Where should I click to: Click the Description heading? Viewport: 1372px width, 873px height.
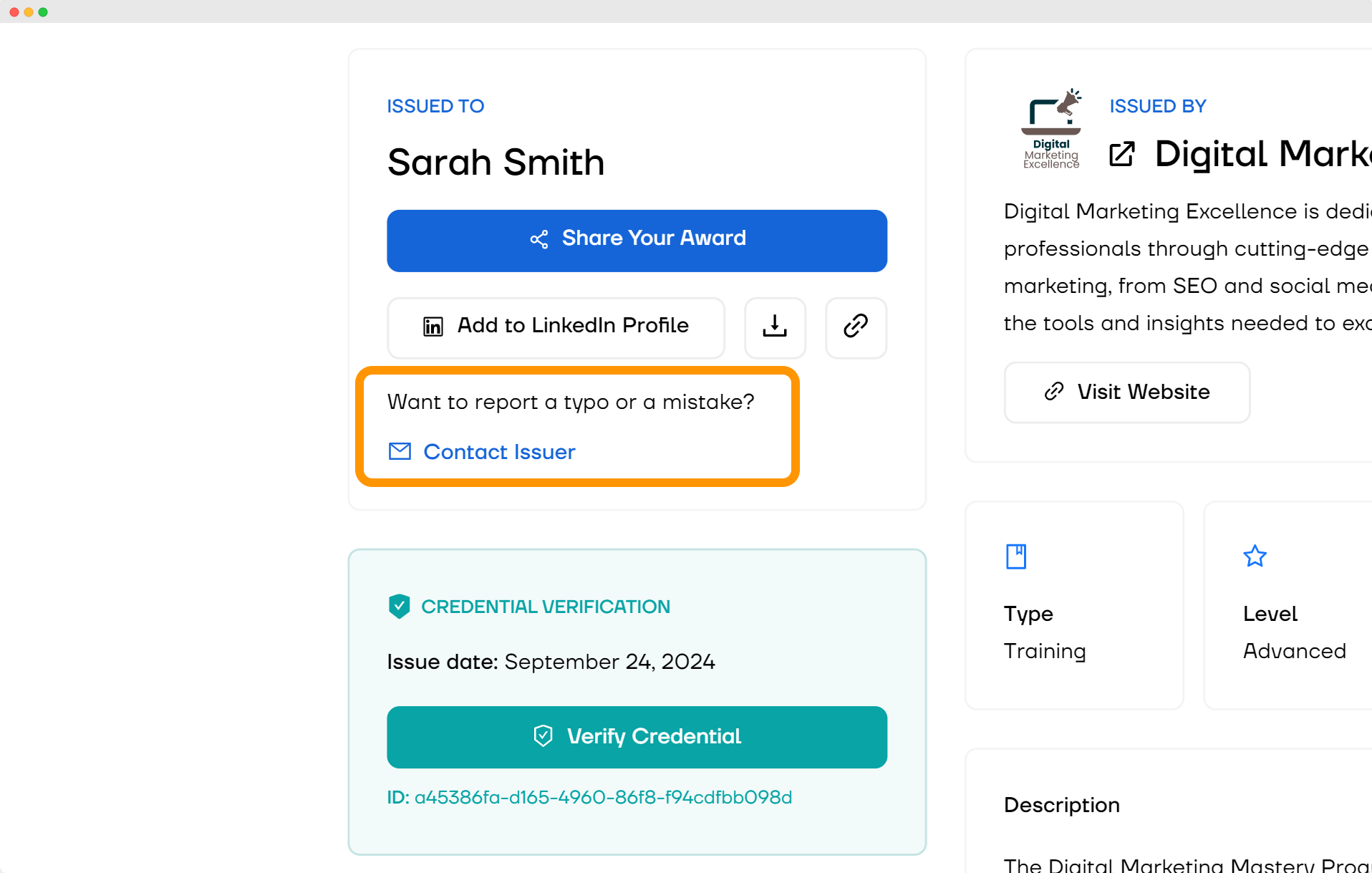(x=1061, y=805)
